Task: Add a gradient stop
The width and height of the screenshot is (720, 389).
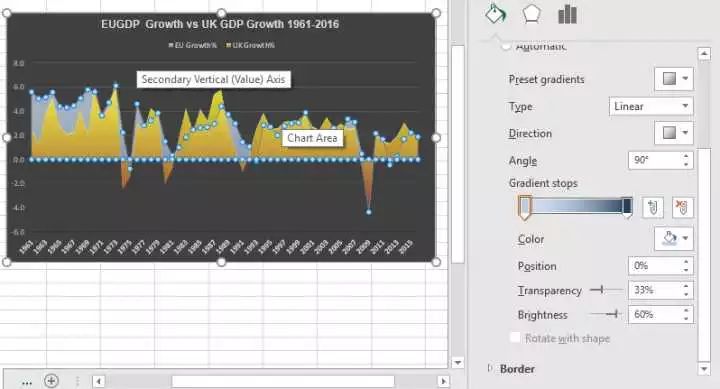Action: [652, 207]
